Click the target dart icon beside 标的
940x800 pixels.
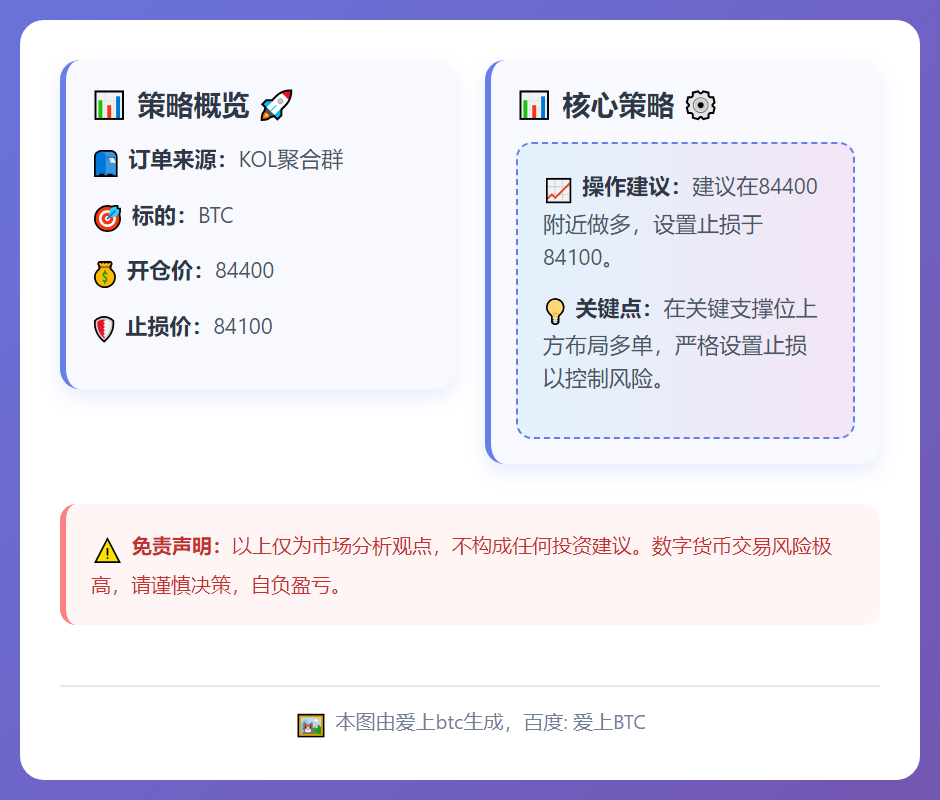[108, 218]
